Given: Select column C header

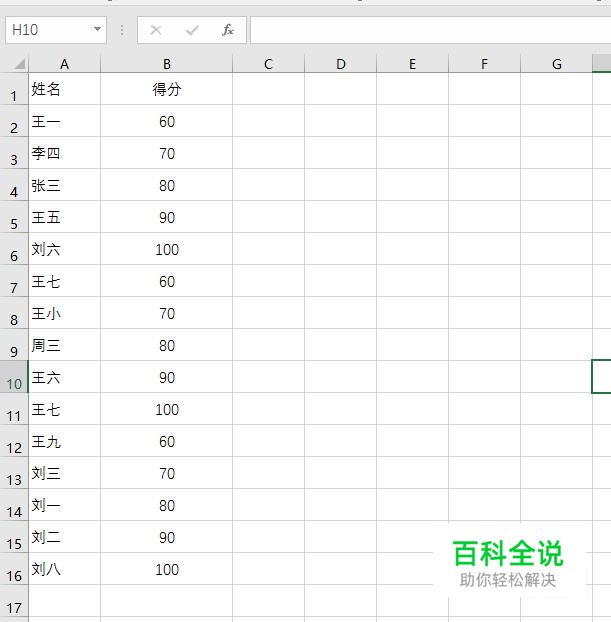Looking at the screenshot, I should click(x=269, y=64).
